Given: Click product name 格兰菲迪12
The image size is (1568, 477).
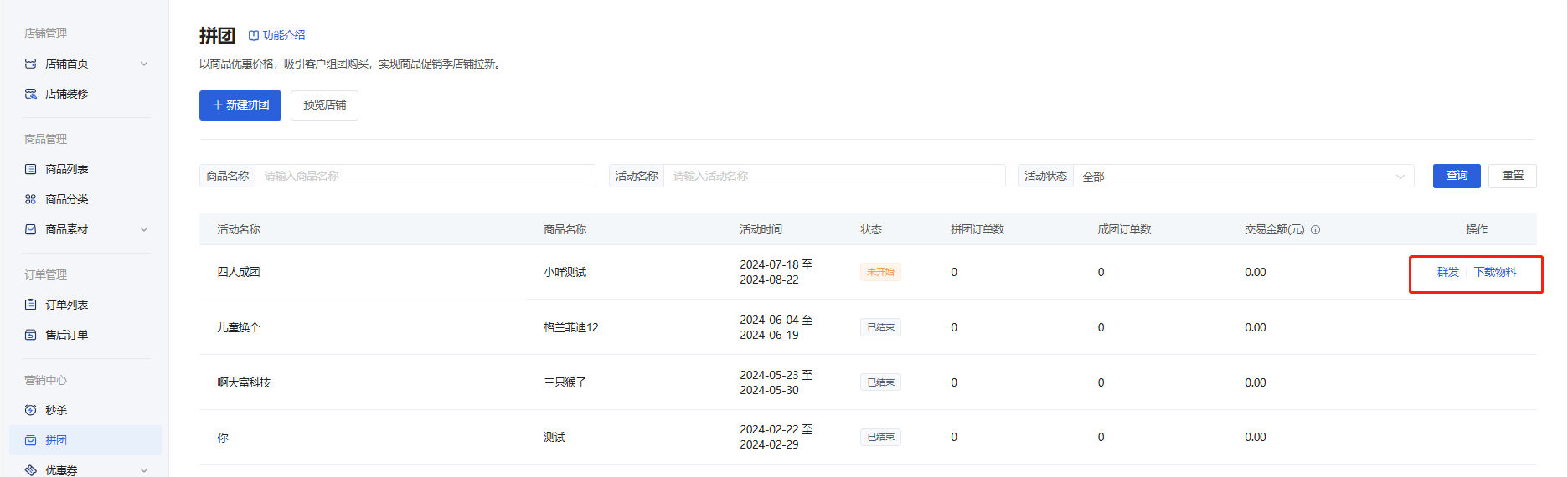Looking at the screenshot, I should click(571, 327).
